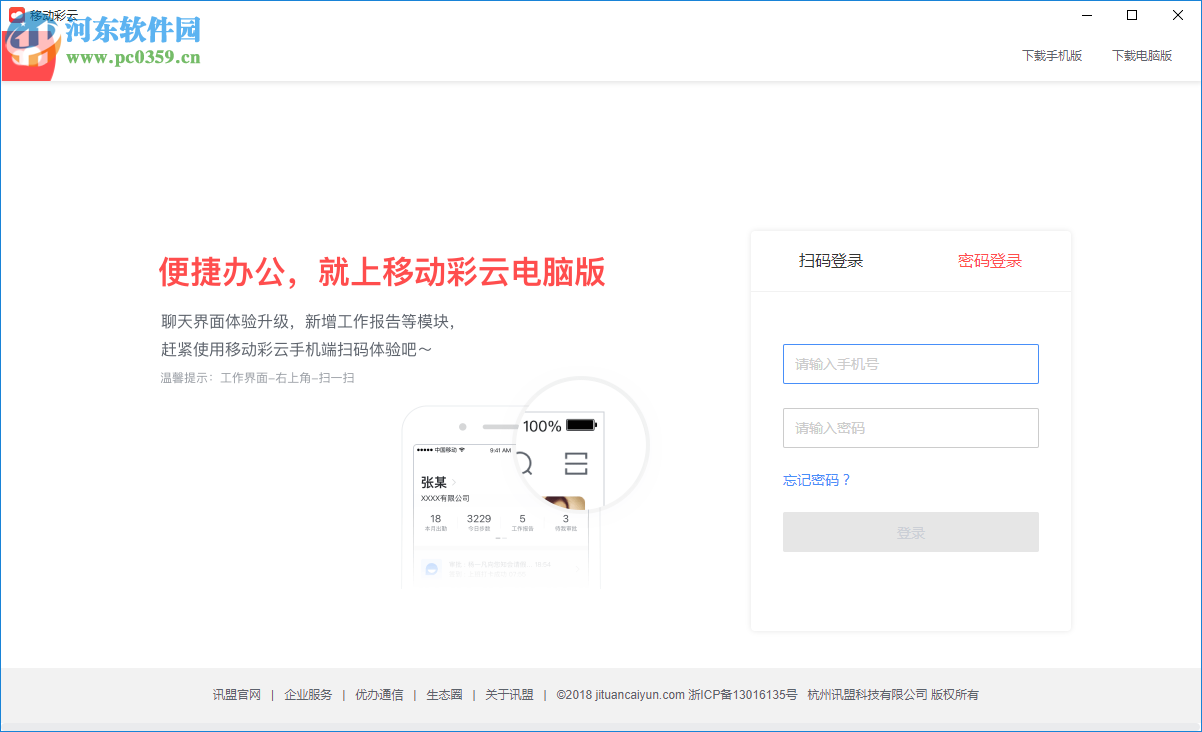Switch to the 密码登录 tab
Viewport: 1202px width, 732px height.
[988, 260]
